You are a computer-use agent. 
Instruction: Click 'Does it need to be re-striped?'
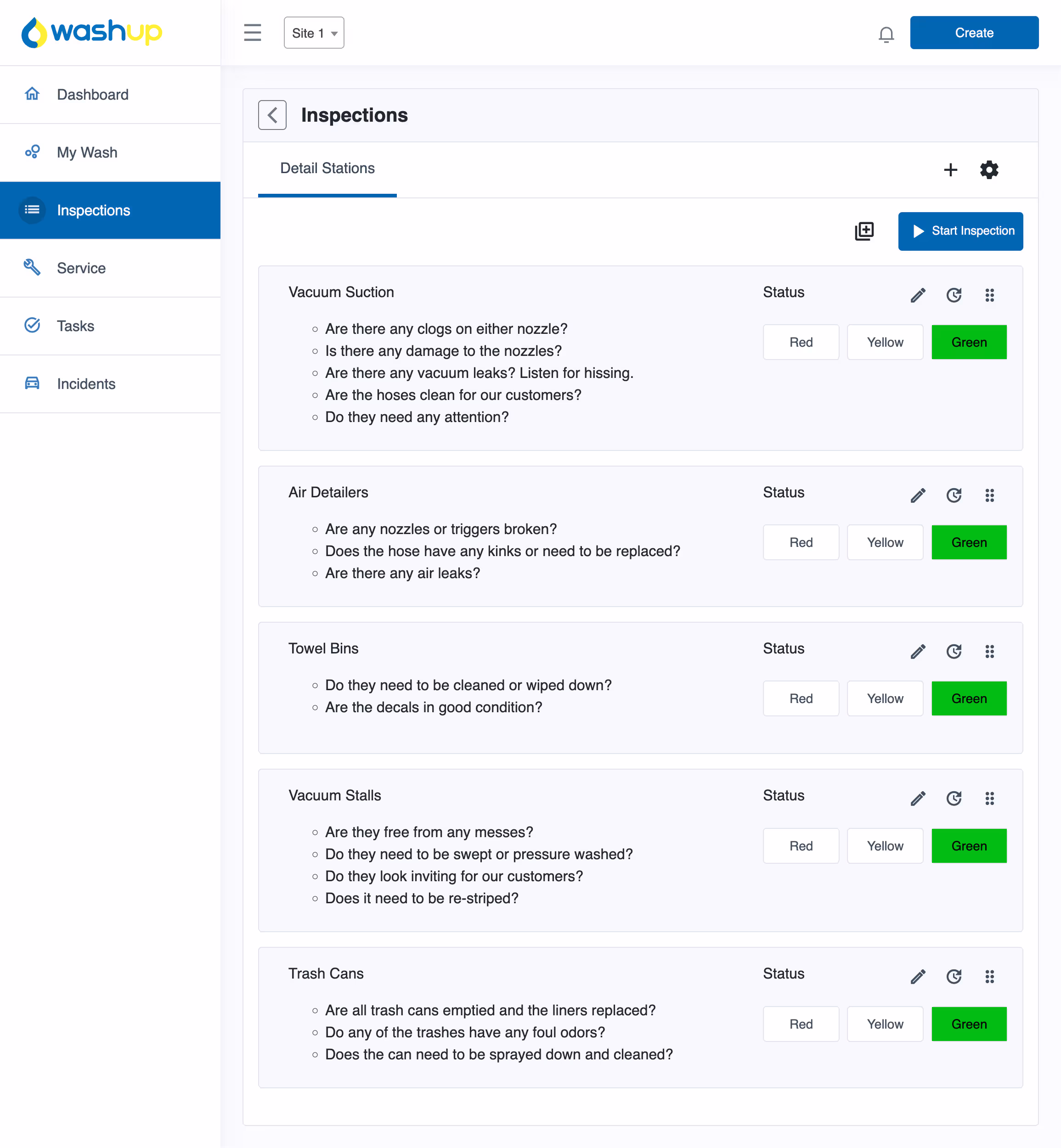tap(422, 898)
